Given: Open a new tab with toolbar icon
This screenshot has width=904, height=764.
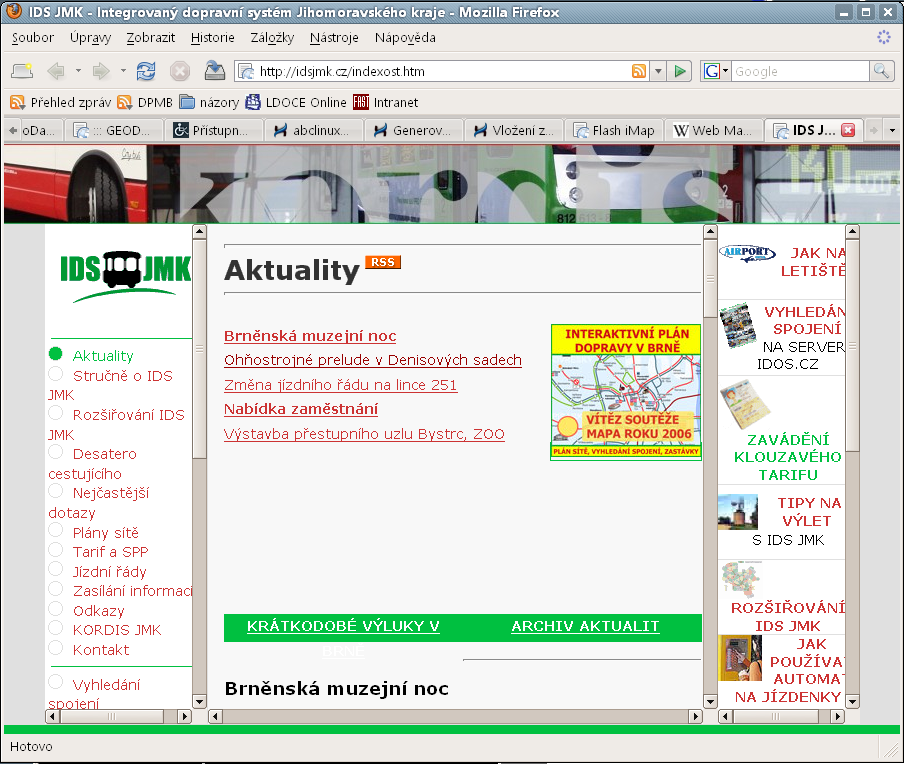Looking at the screenshot, I should [x=22, y=71].
